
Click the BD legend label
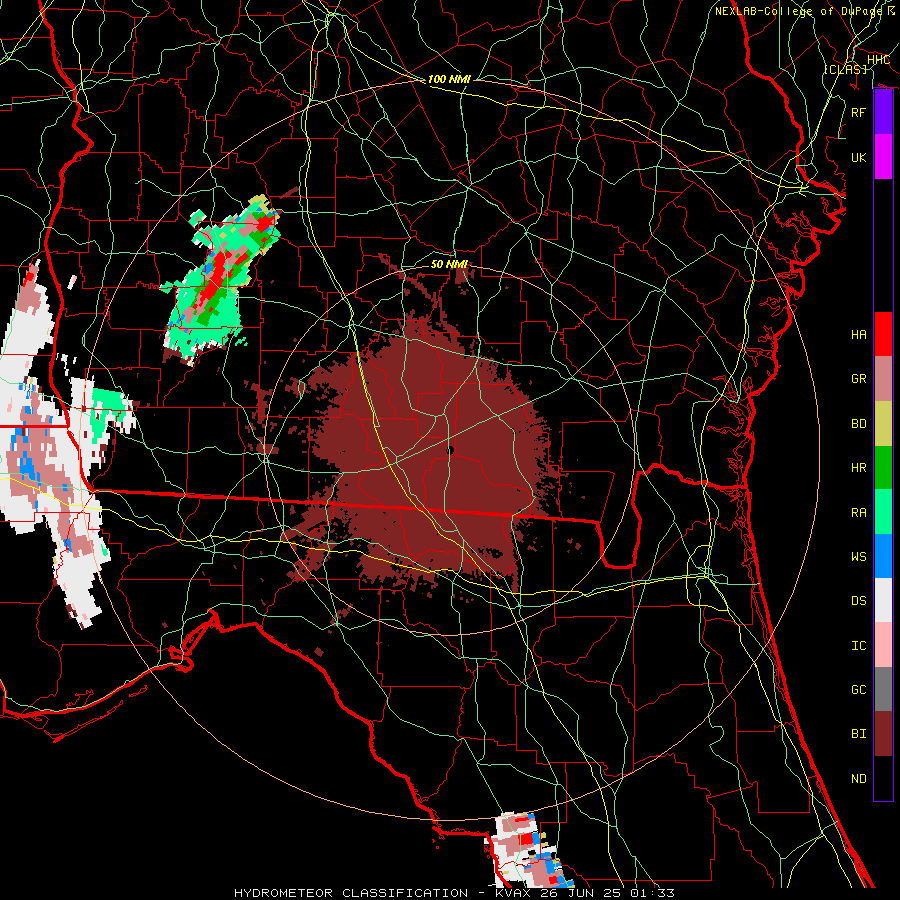[x=859, y=424]
